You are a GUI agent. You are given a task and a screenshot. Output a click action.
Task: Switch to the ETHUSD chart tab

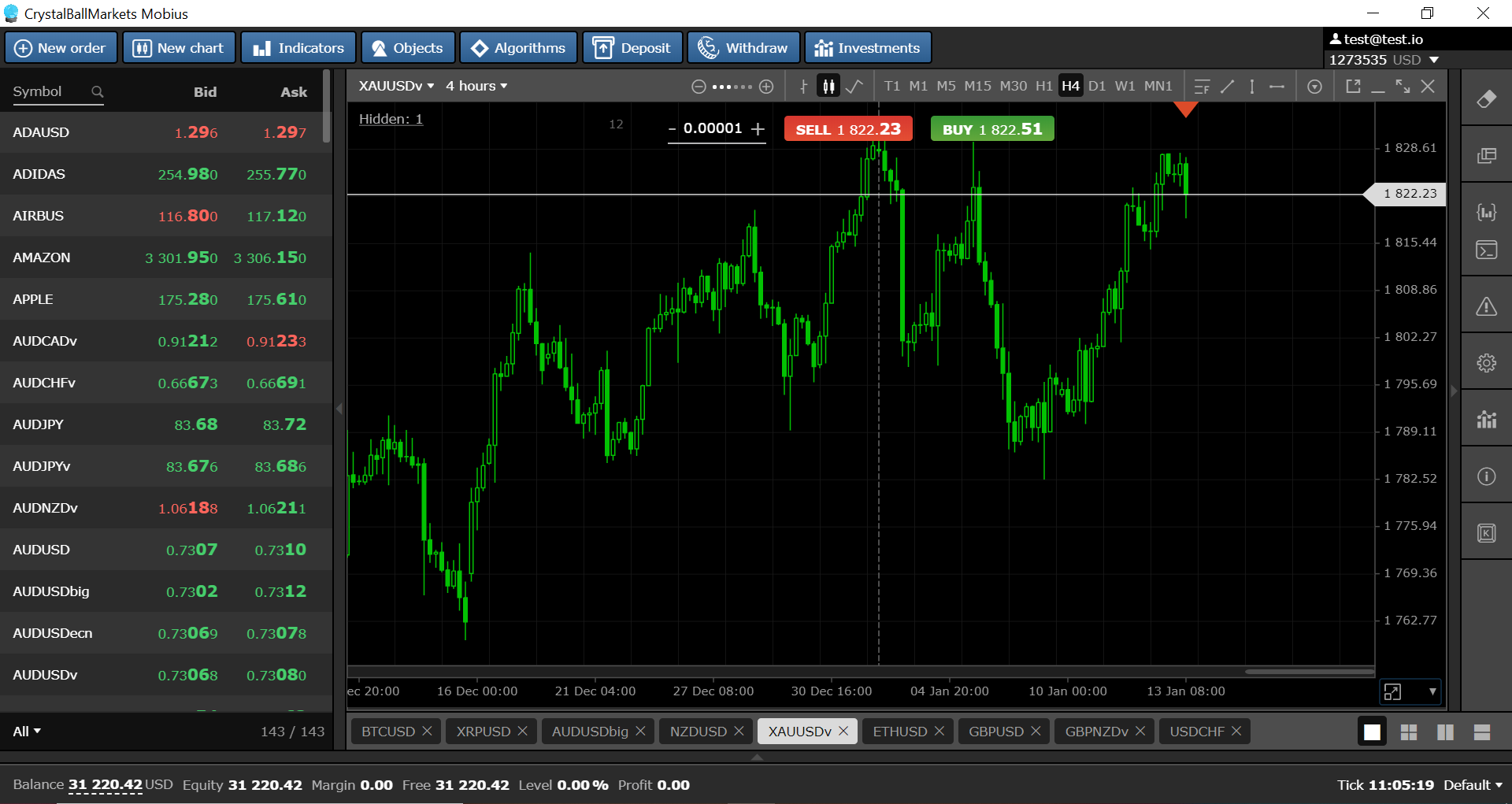click(x=908, y=732)
